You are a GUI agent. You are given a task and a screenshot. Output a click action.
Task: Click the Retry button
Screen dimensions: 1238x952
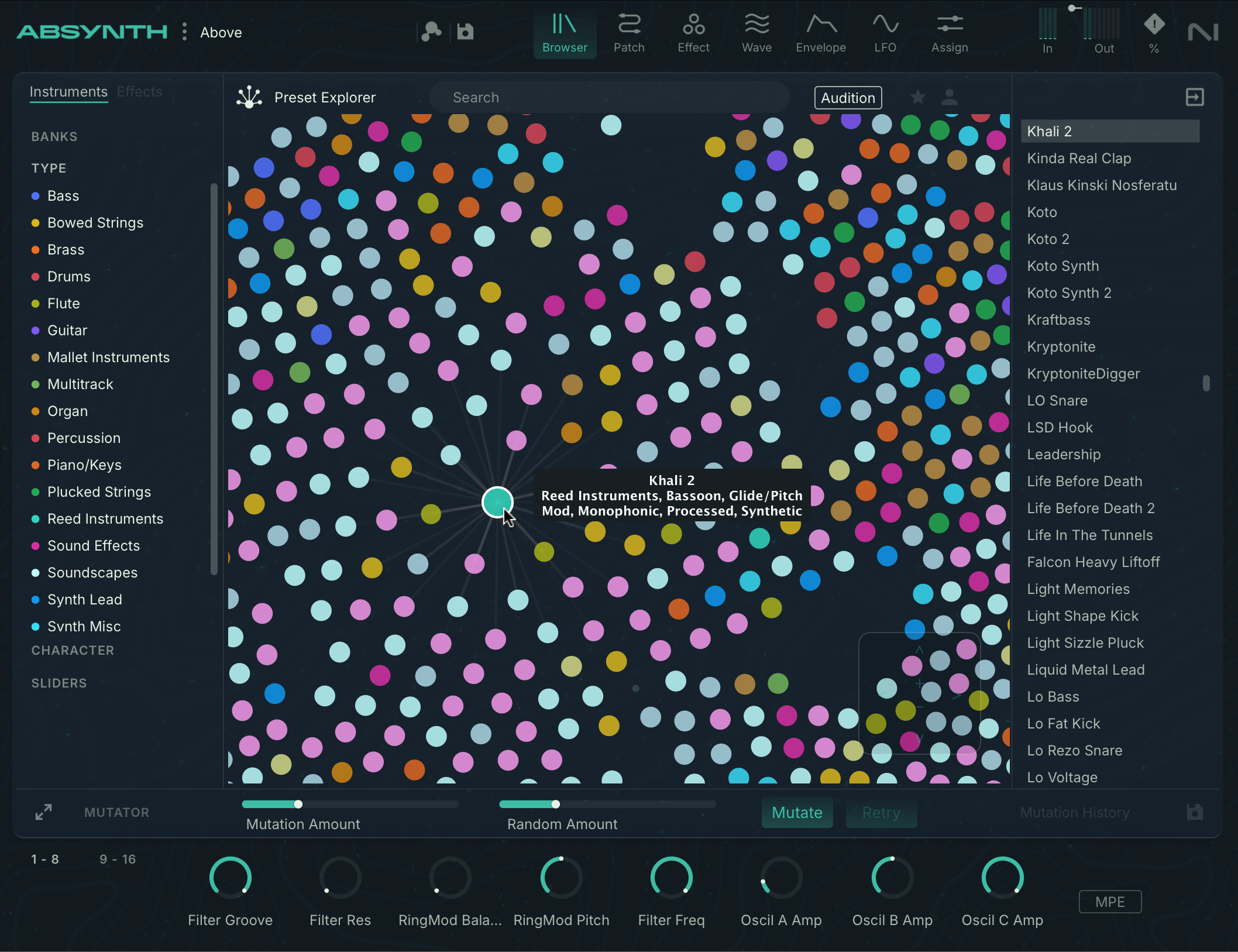tap(881, 812)
